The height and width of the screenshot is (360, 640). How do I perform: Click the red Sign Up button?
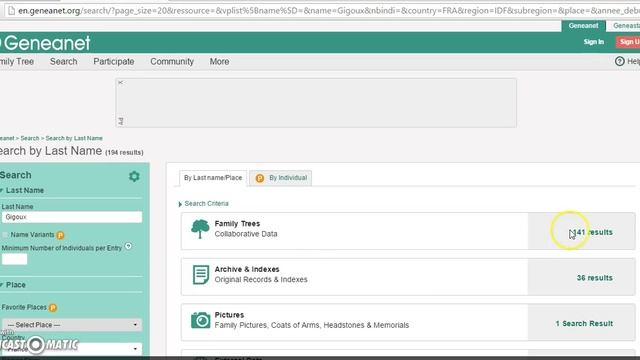click(629, 42)
